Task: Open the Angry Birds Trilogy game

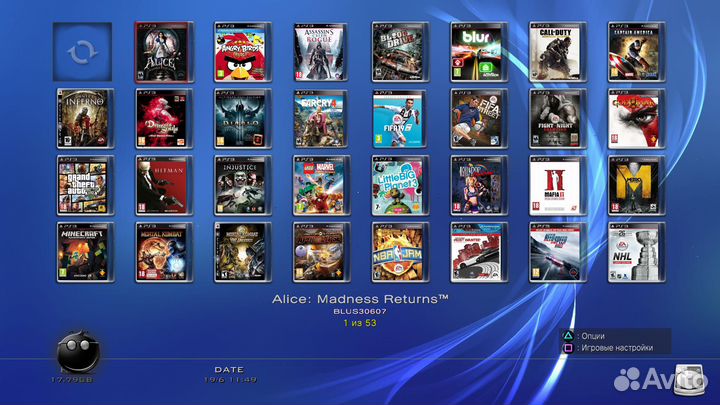Action: (243, 52)
